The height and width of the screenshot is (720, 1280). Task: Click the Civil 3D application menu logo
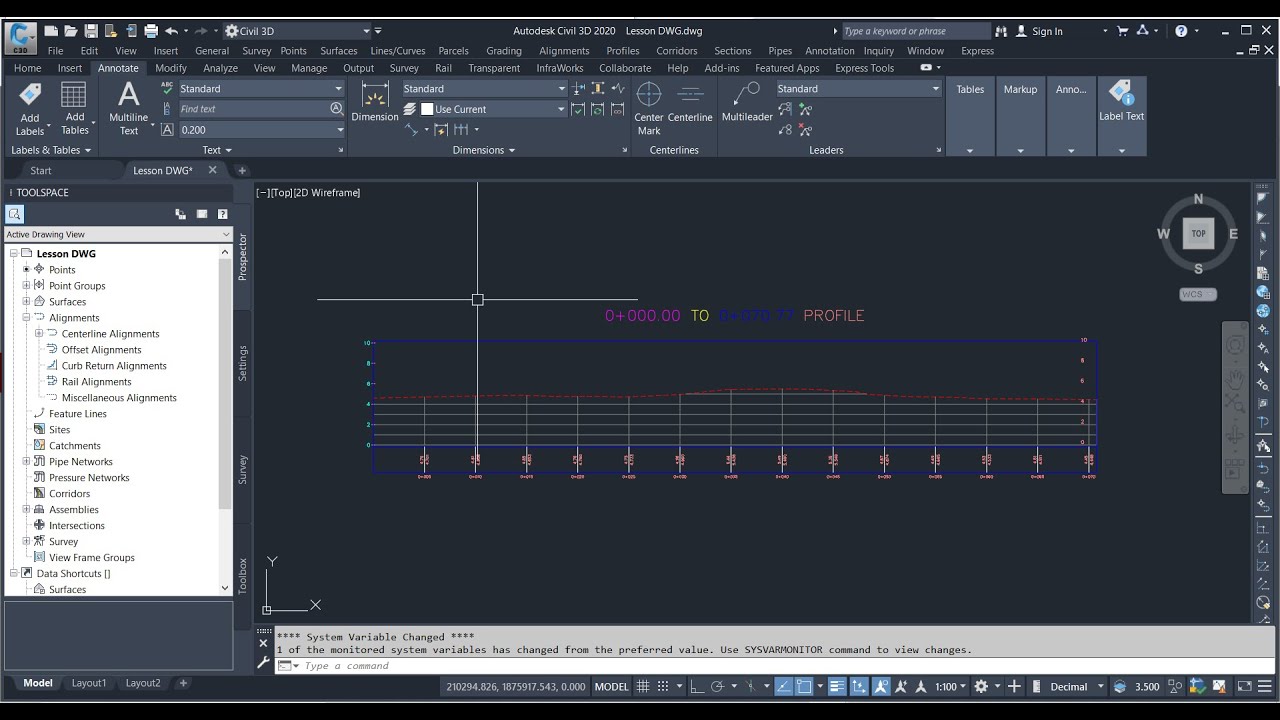21,37
